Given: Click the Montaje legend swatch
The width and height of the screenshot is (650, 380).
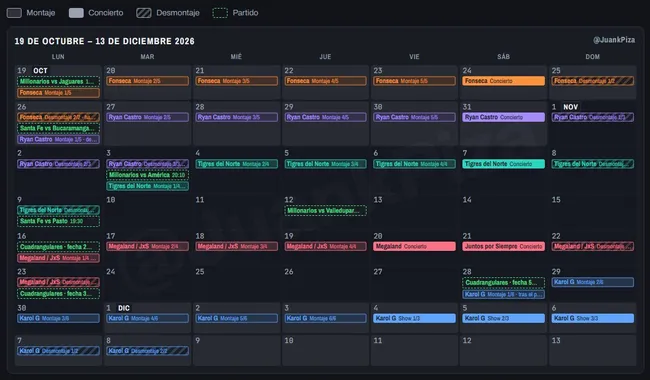Looking at the screenshot, I should click(14, 13).
